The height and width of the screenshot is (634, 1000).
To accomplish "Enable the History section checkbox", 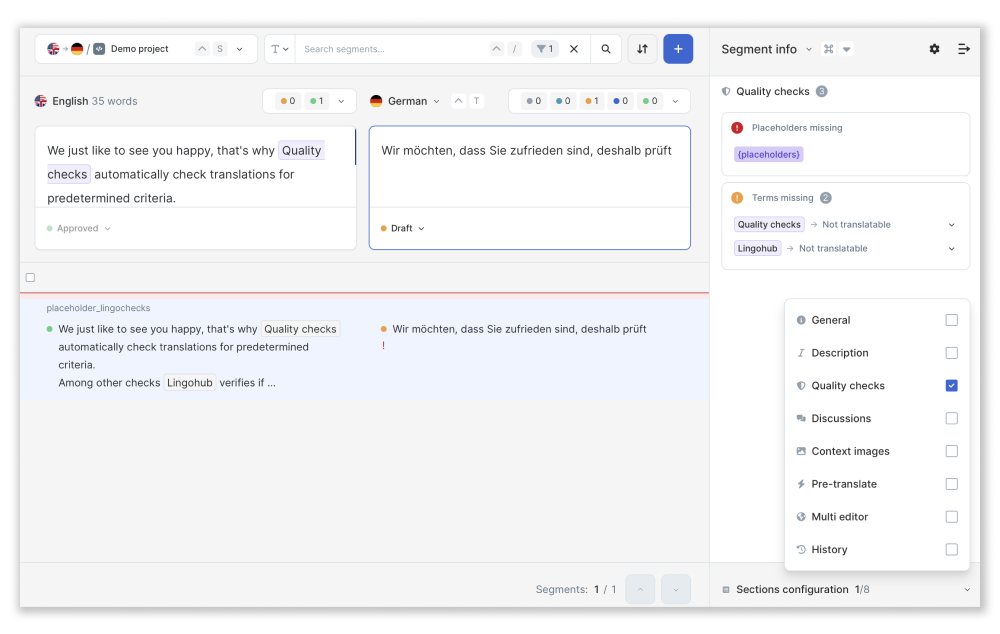I will coord(952,549).
